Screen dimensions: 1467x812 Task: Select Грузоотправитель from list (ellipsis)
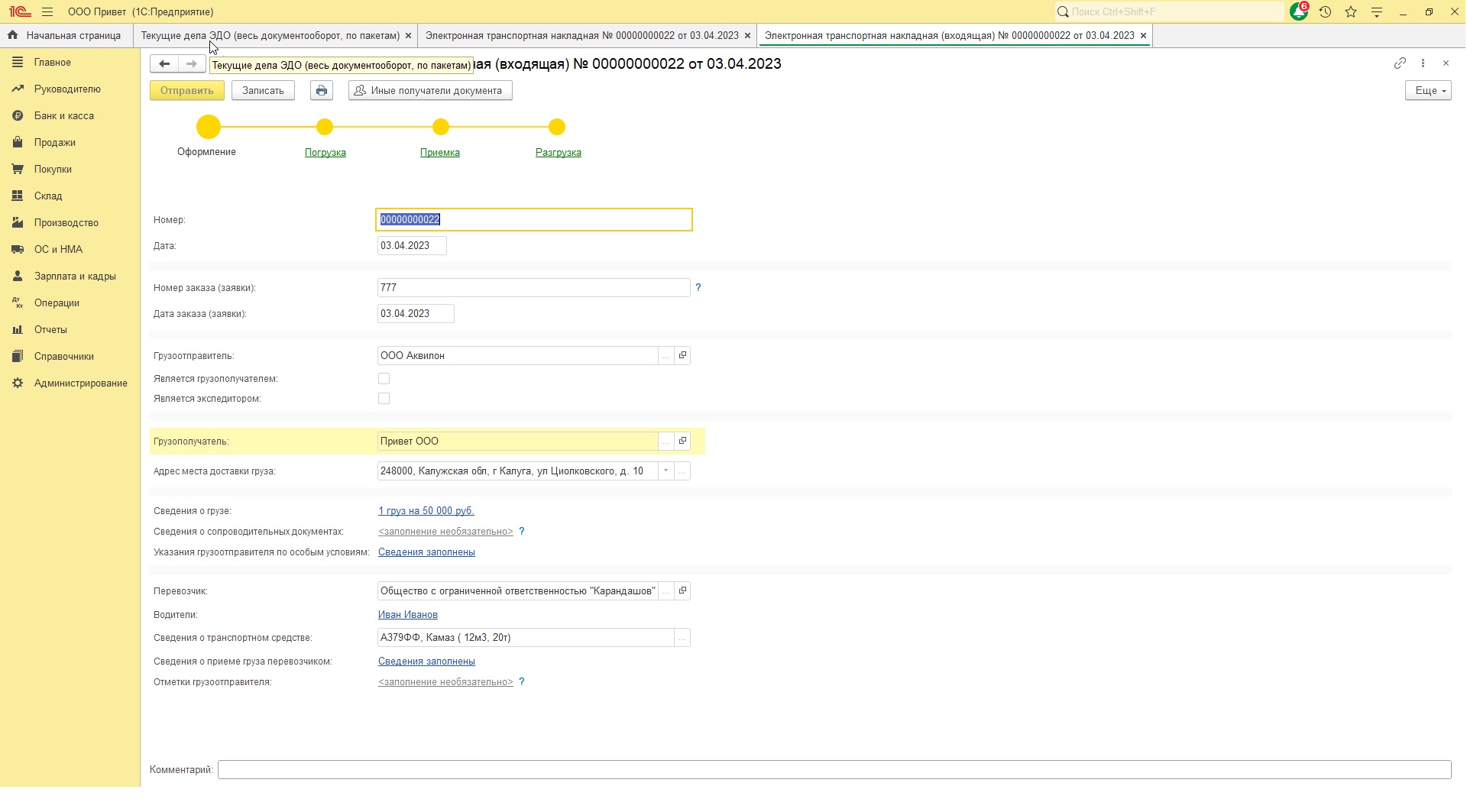pos(666,356)
